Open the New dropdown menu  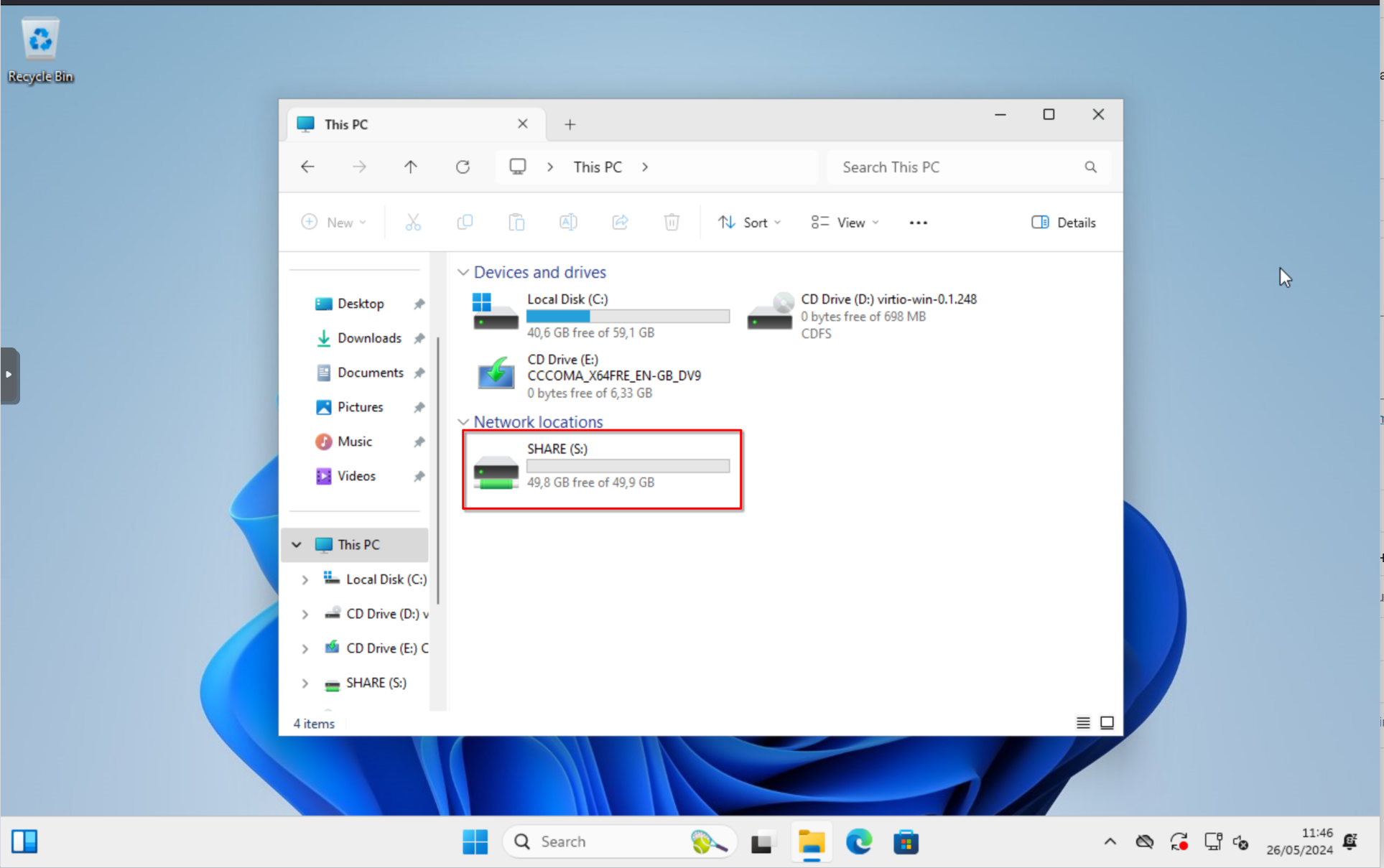(x=334, y=223)
